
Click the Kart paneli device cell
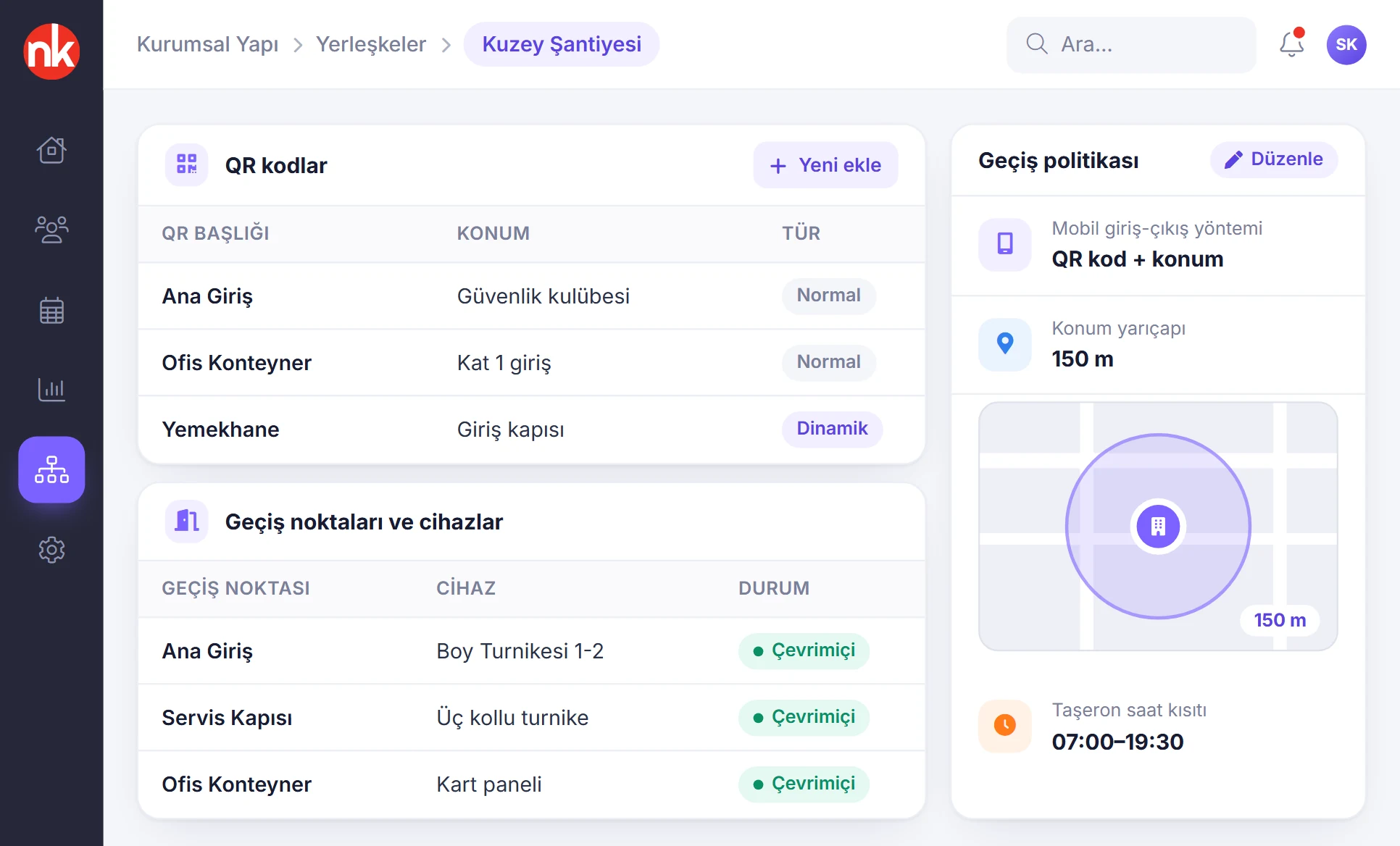(x=489, y=784)
